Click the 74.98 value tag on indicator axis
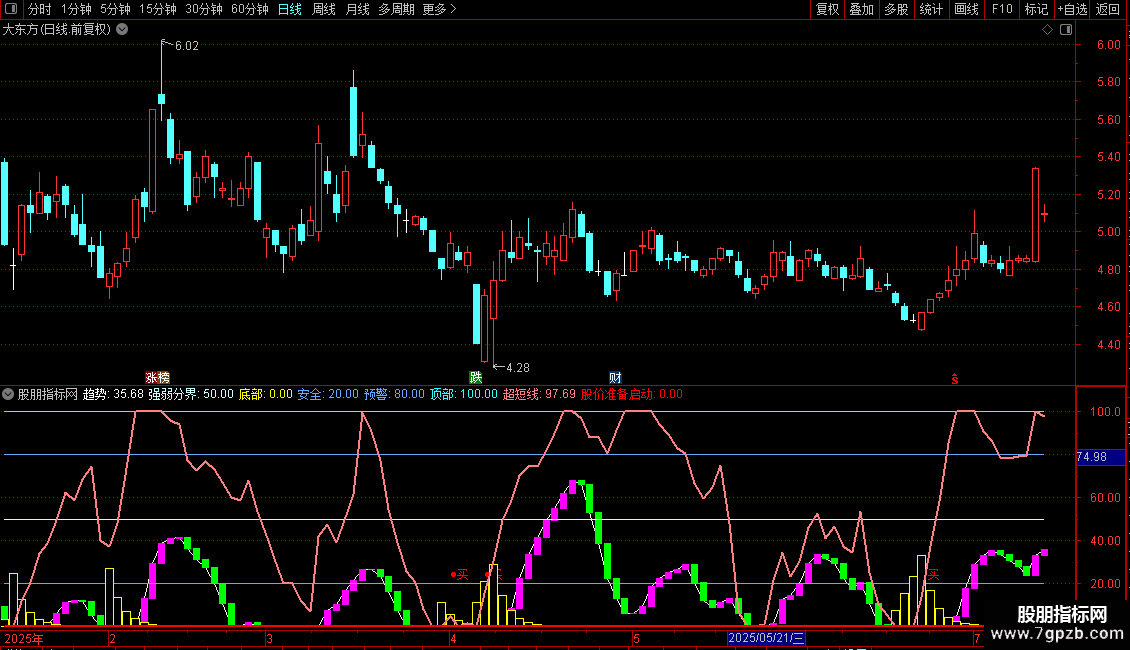 coord(1100,457)
